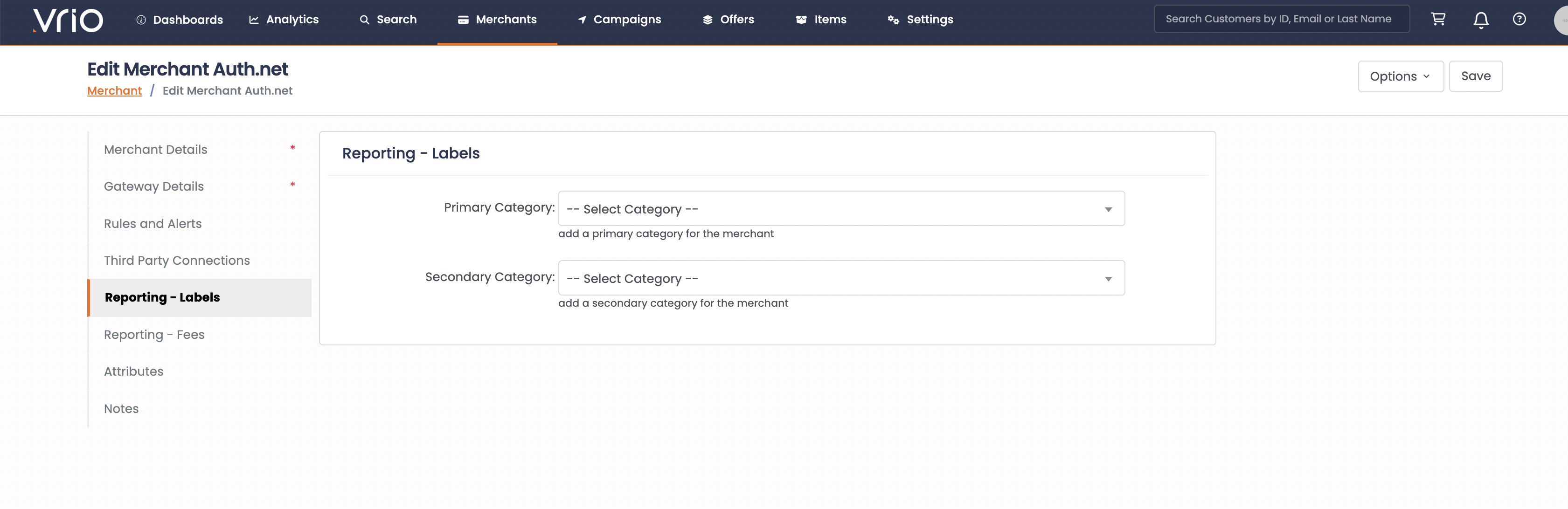Navigate to Items menu
This screenshot has height=509, width=1568.
pos(820,20)
